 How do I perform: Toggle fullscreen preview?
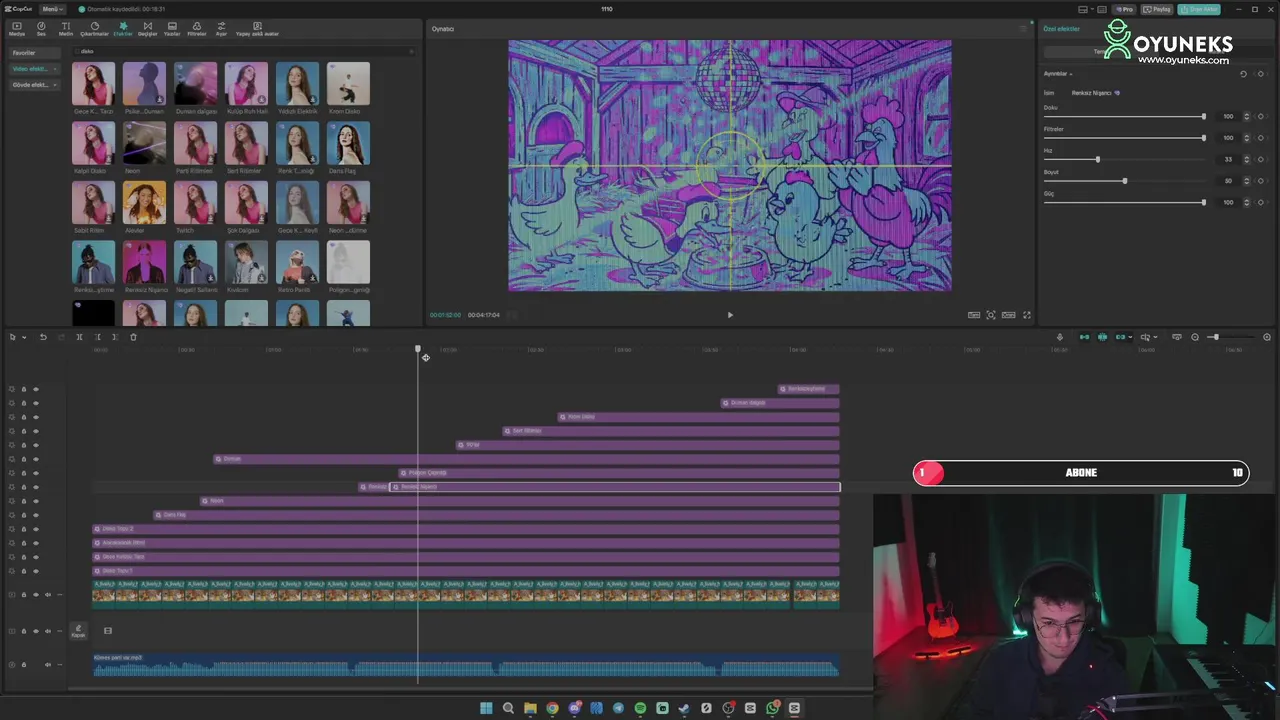tap(1026, 315)
